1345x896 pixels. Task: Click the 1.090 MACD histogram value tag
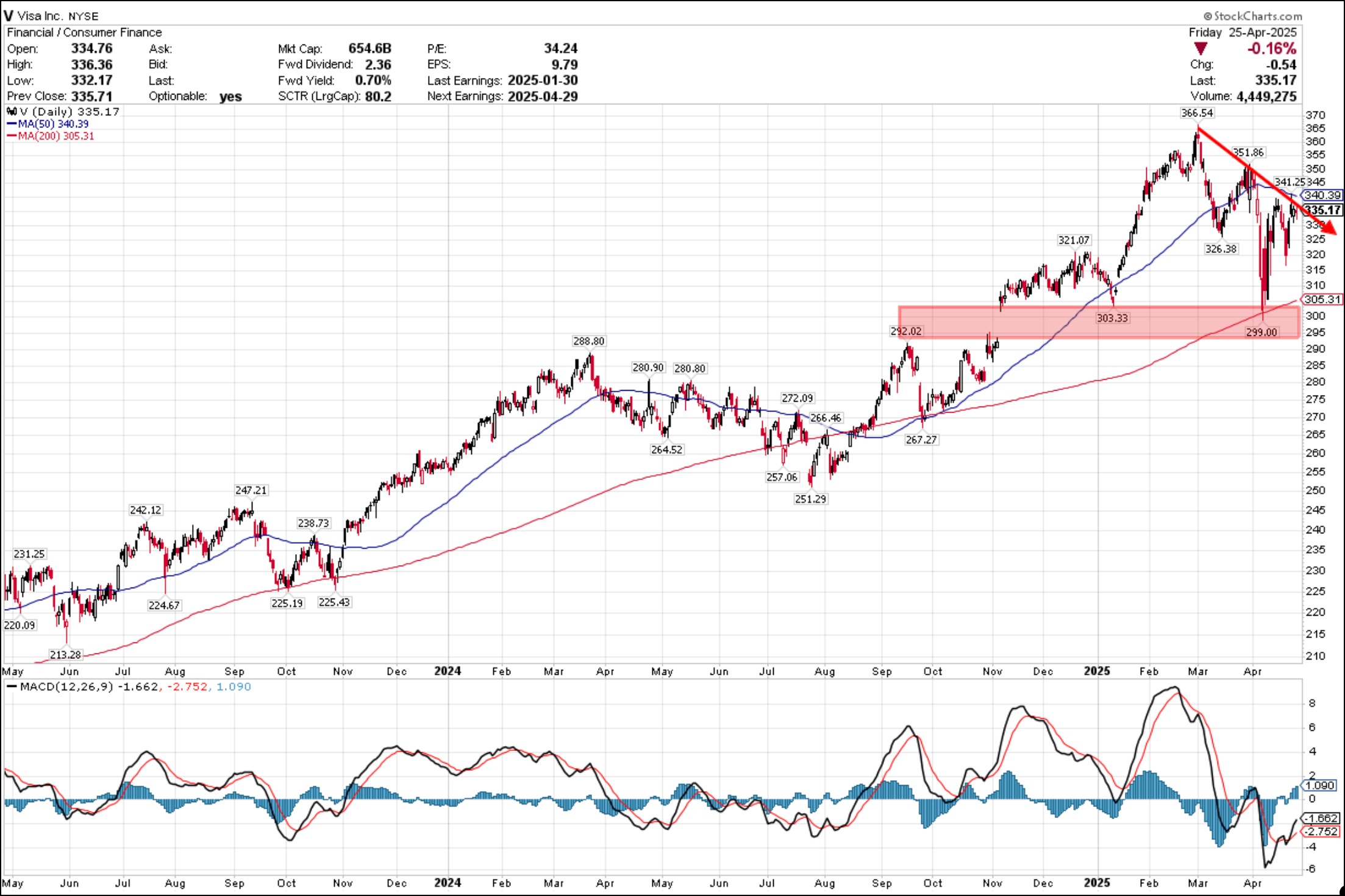[x=1319, y=786]
